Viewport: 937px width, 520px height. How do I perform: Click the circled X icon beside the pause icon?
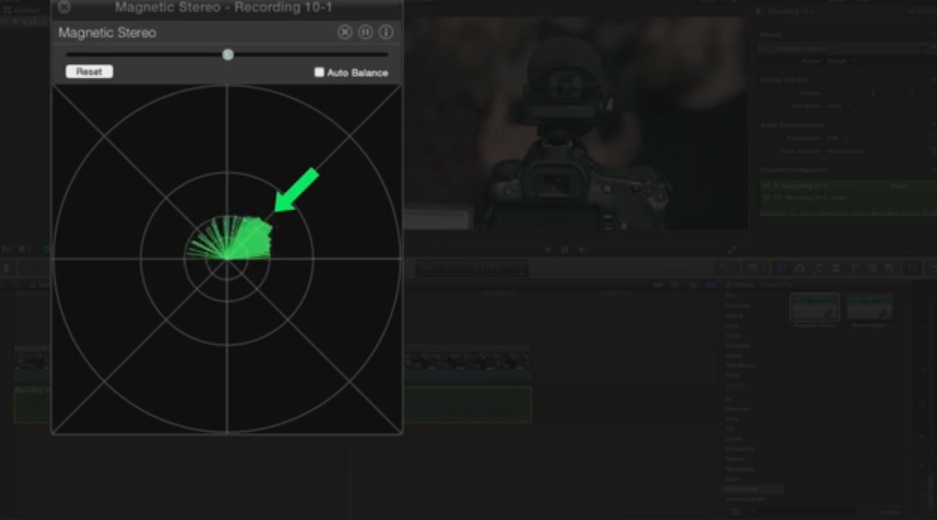(x=345, y=32)
